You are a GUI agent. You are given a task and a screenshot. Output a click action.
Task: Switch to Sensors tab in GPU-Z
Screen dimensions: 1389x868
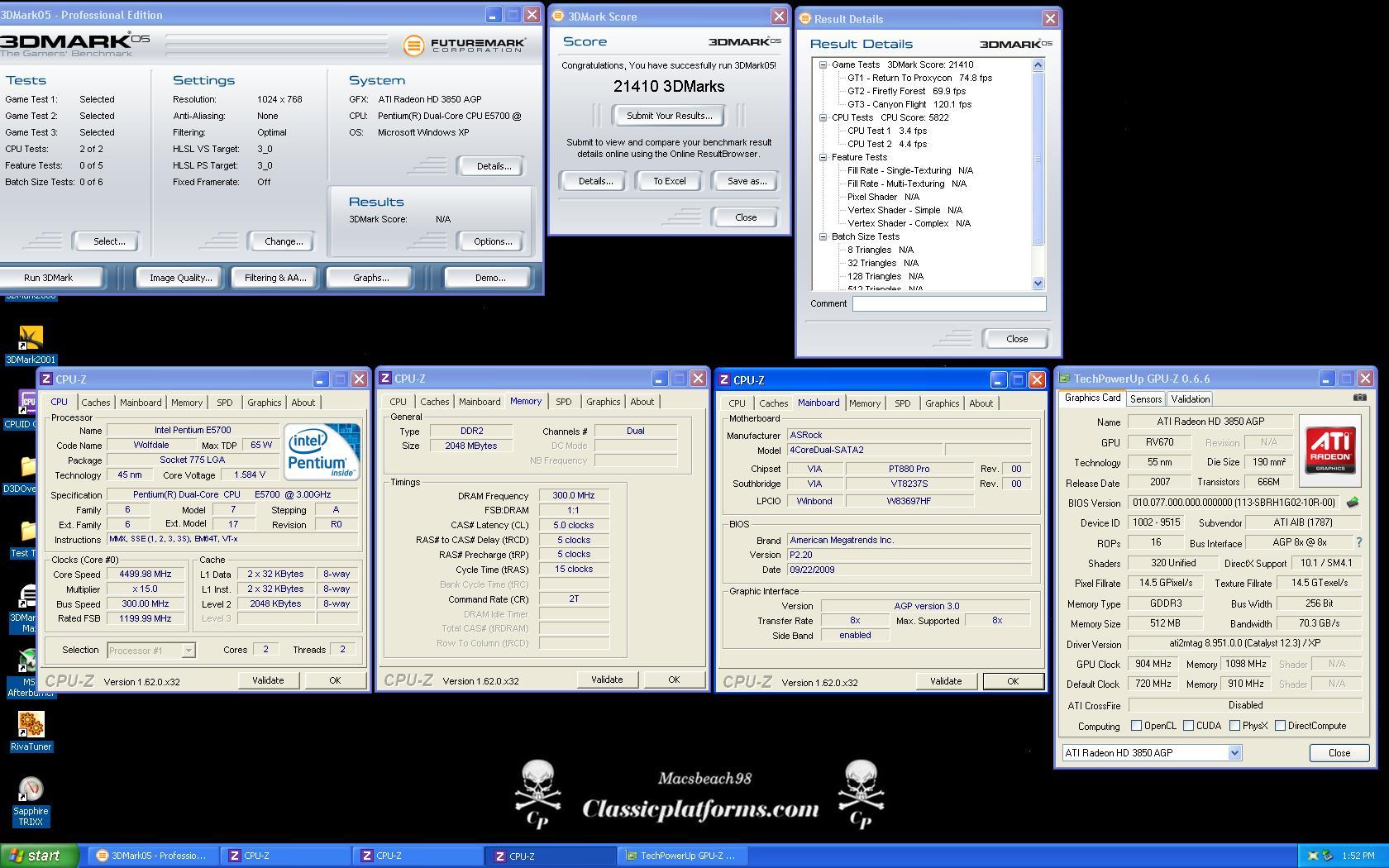1146,399
